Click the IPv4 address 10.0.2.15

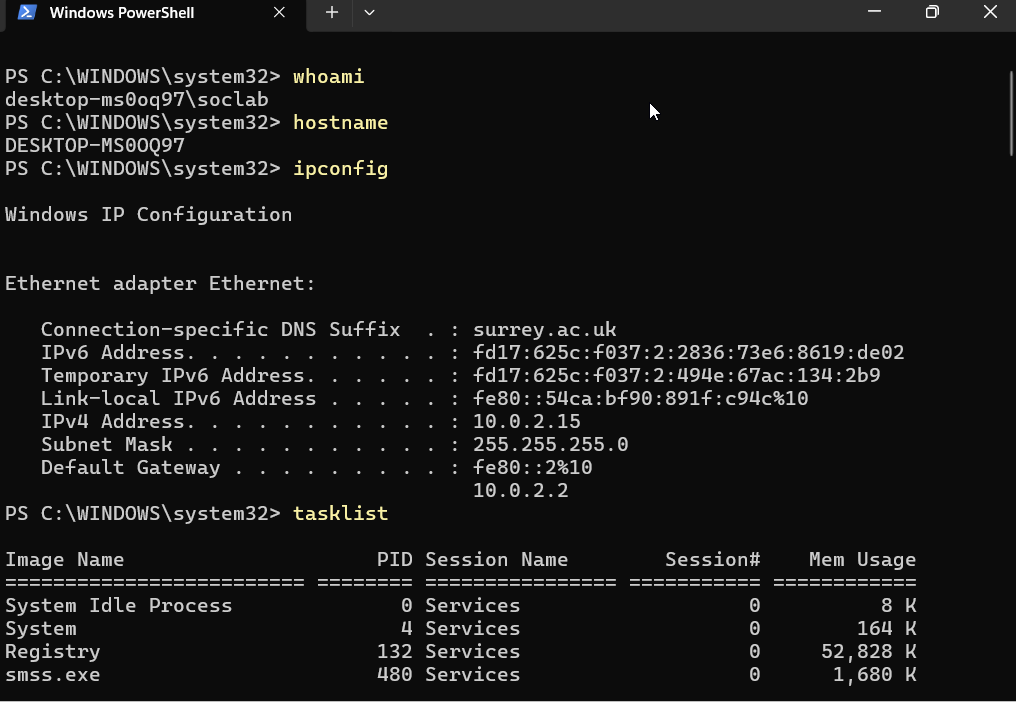526,421
